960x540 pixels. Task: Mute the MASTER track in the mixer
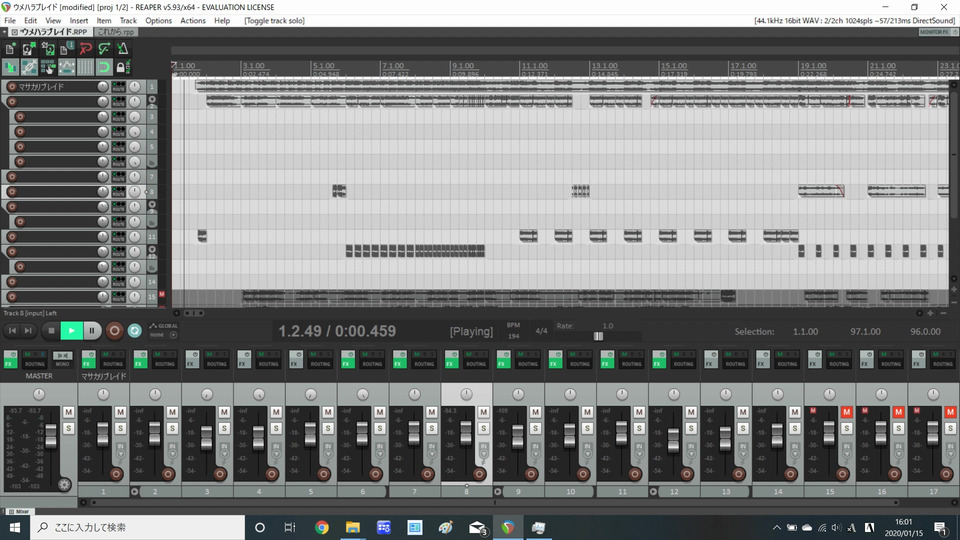point(69,412)
